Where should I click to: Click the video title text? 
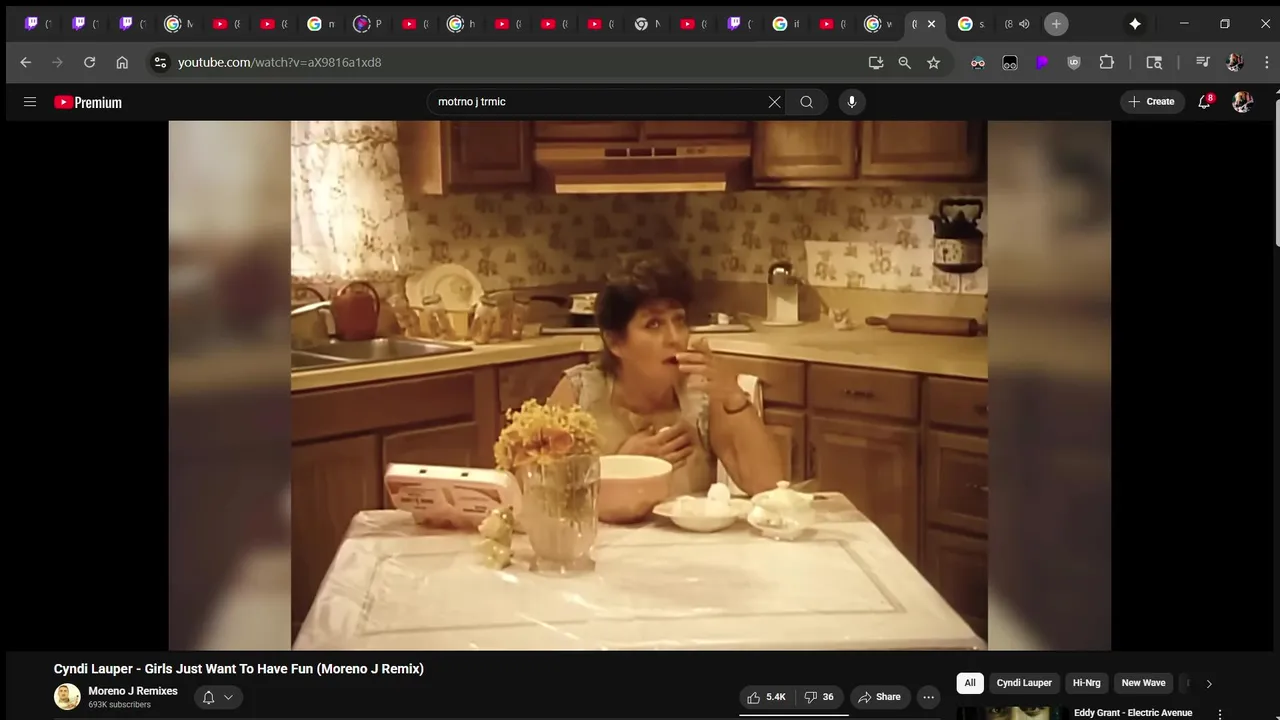(239, 669)
